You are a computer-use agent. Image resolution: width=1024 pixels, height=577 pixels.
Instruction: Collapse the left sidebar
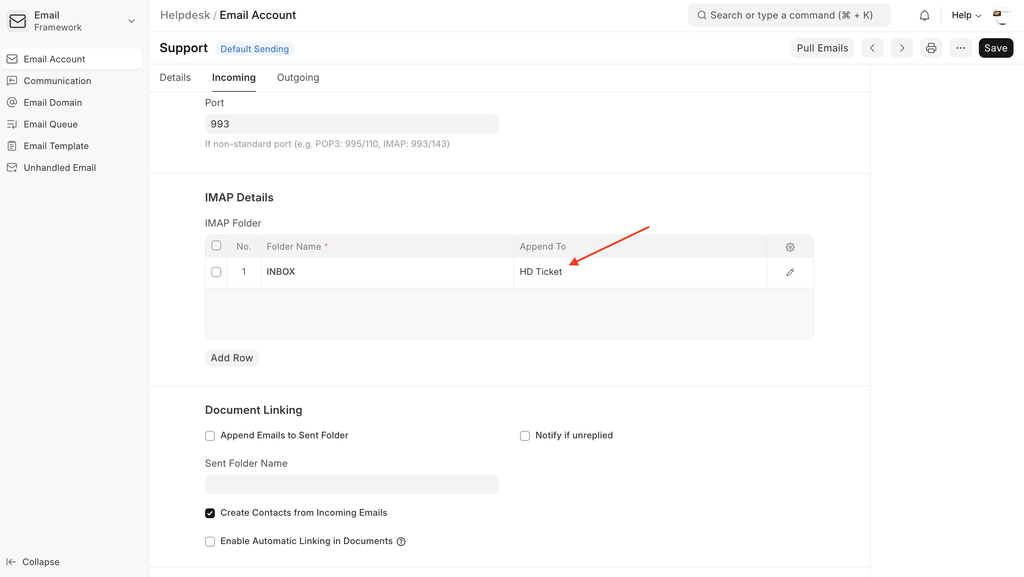click(34, 562)
